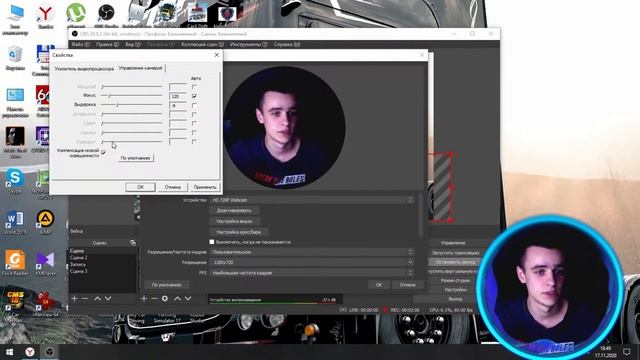Move the selected scene down
The height and width of the screenshot is (360, 640).
coord(108,299)
